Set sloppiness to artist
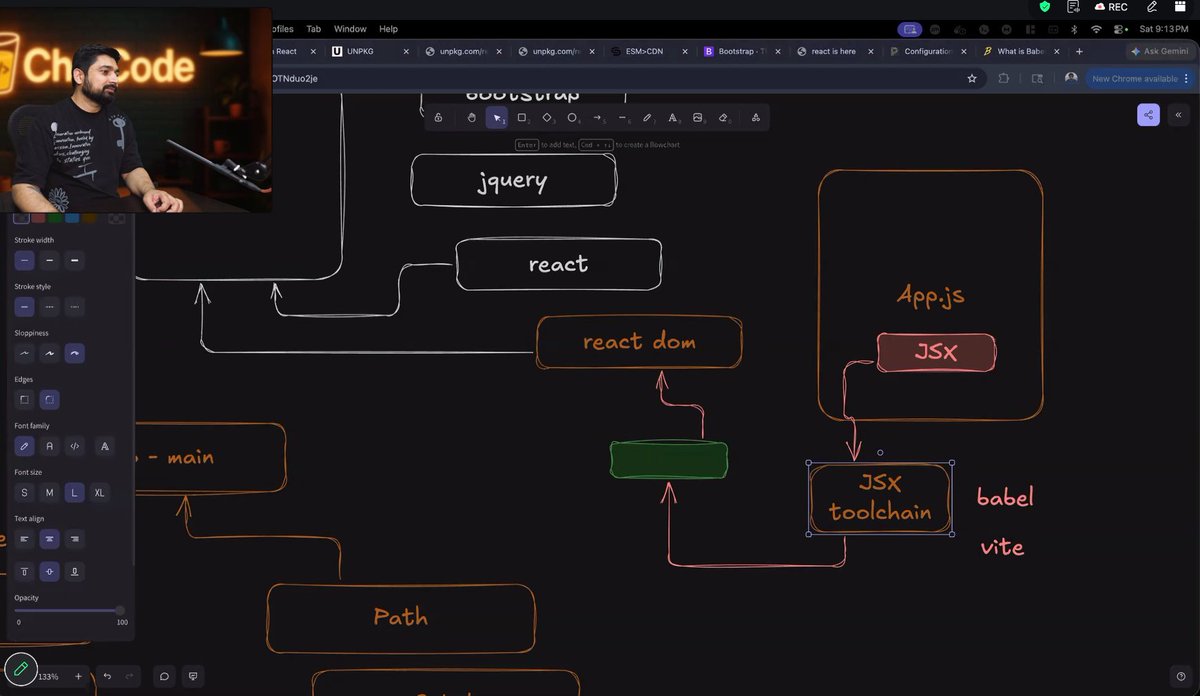 click(50, 353)
